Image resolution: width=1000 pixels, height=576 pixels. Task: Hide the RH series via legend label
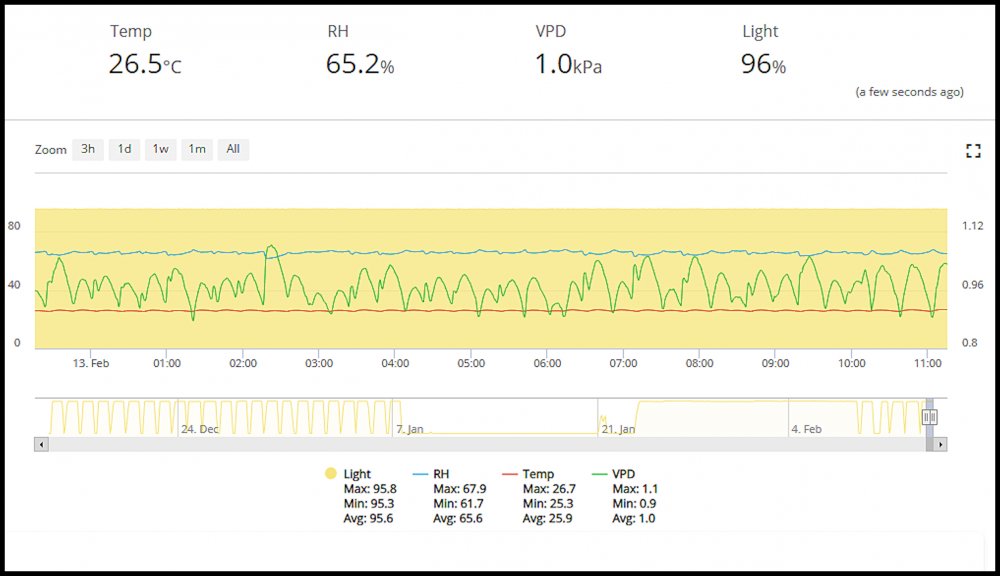443,474
